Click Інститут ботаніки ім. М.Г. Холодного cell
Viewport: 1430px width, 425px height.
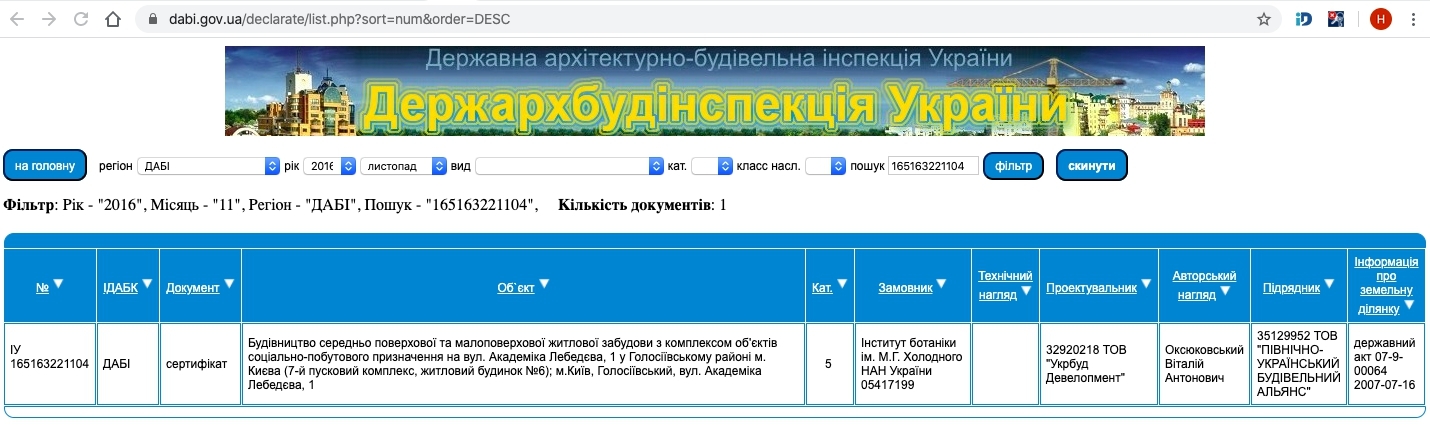click(x=911, y=364)
